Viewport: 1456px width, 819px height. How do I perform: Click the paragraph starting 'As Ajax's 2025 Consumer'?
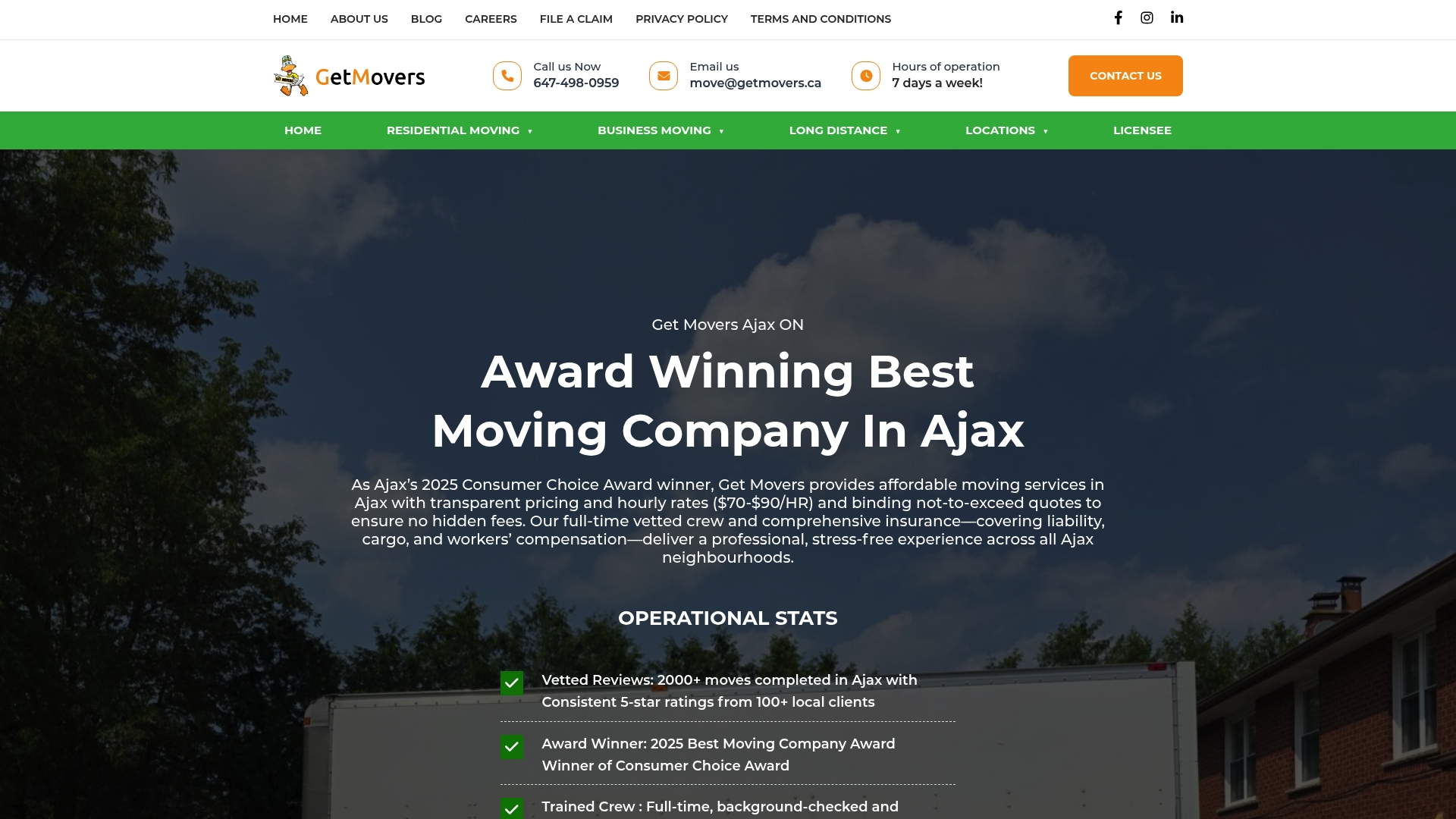point(728,521)
